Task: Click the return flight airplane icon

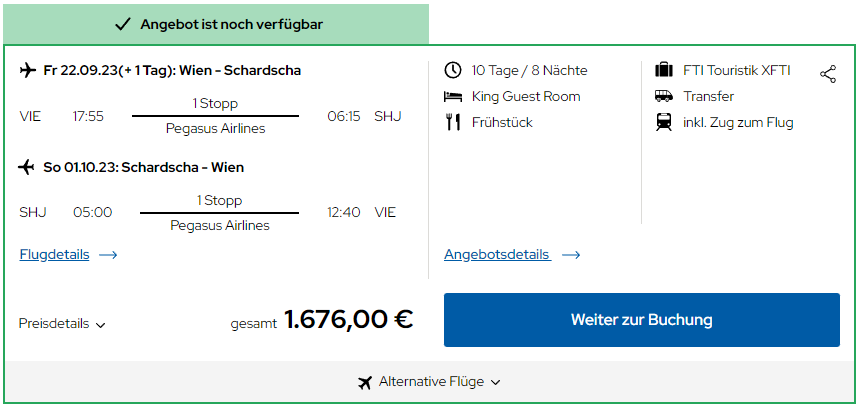Action: point(26,167)
